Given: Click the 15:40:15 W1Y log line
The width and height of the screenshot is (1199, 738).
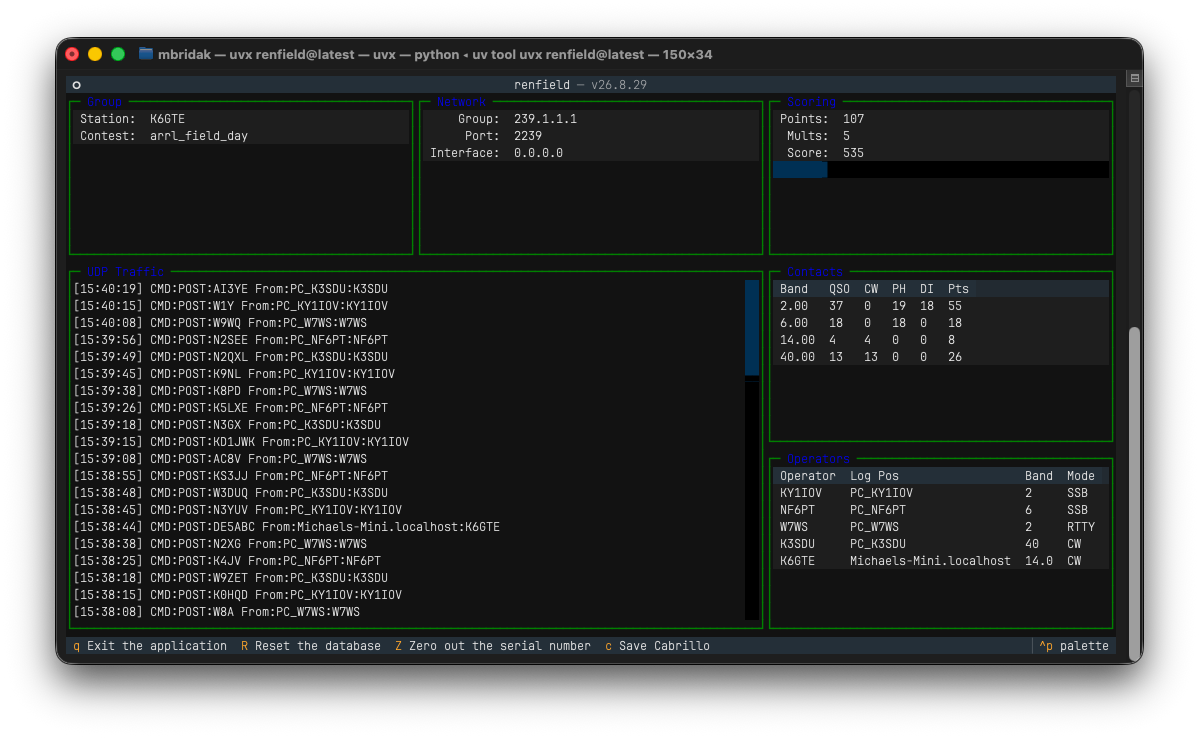Looking at the screenshot, I should 231,306.
